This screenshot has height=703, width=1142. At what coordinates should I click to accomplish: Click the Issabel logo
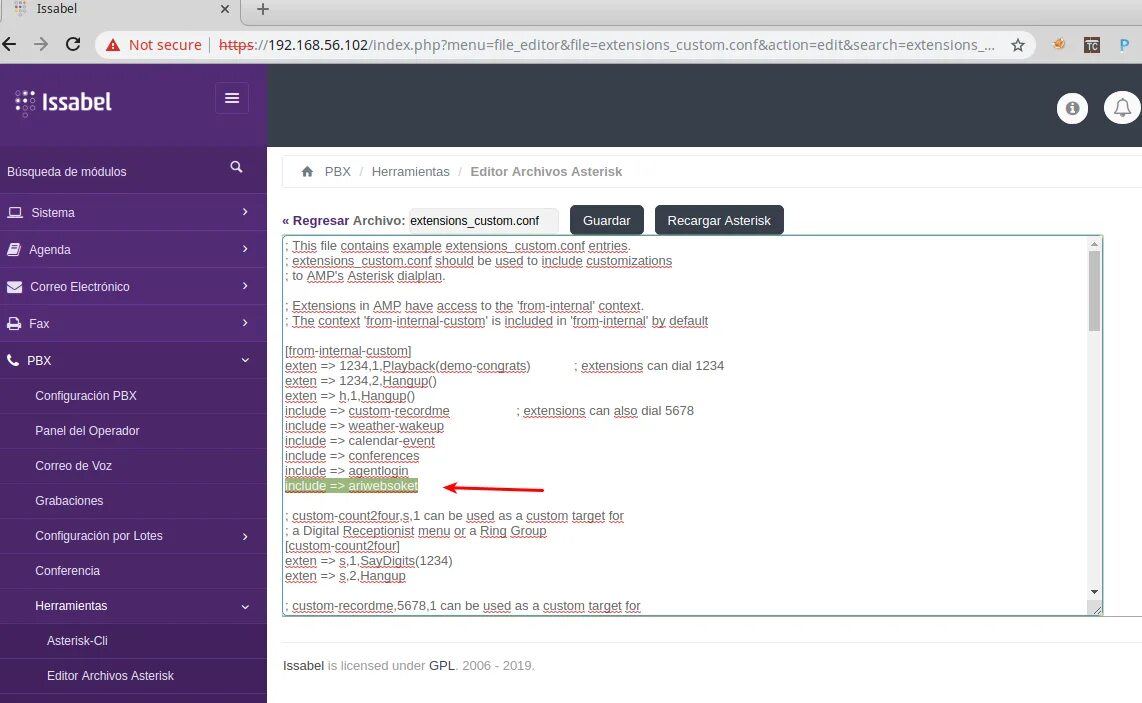(x=63, y=102)
